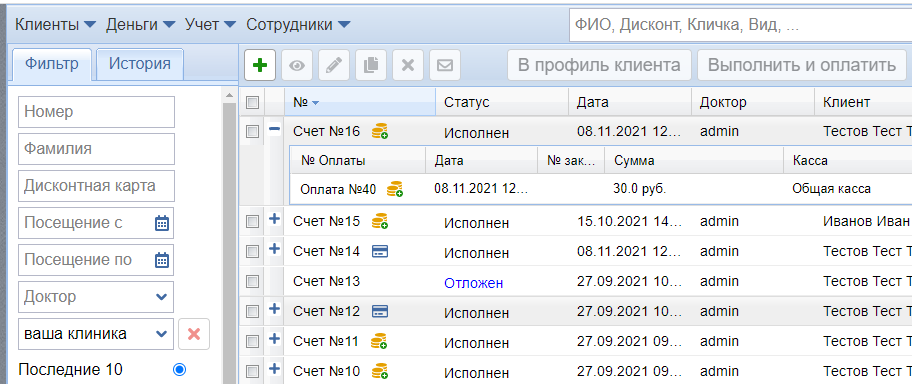Image resolution: width=912 pixels, height=384 pixels.
Task: Click В профиль клиента button
Action: coord(599,65)
